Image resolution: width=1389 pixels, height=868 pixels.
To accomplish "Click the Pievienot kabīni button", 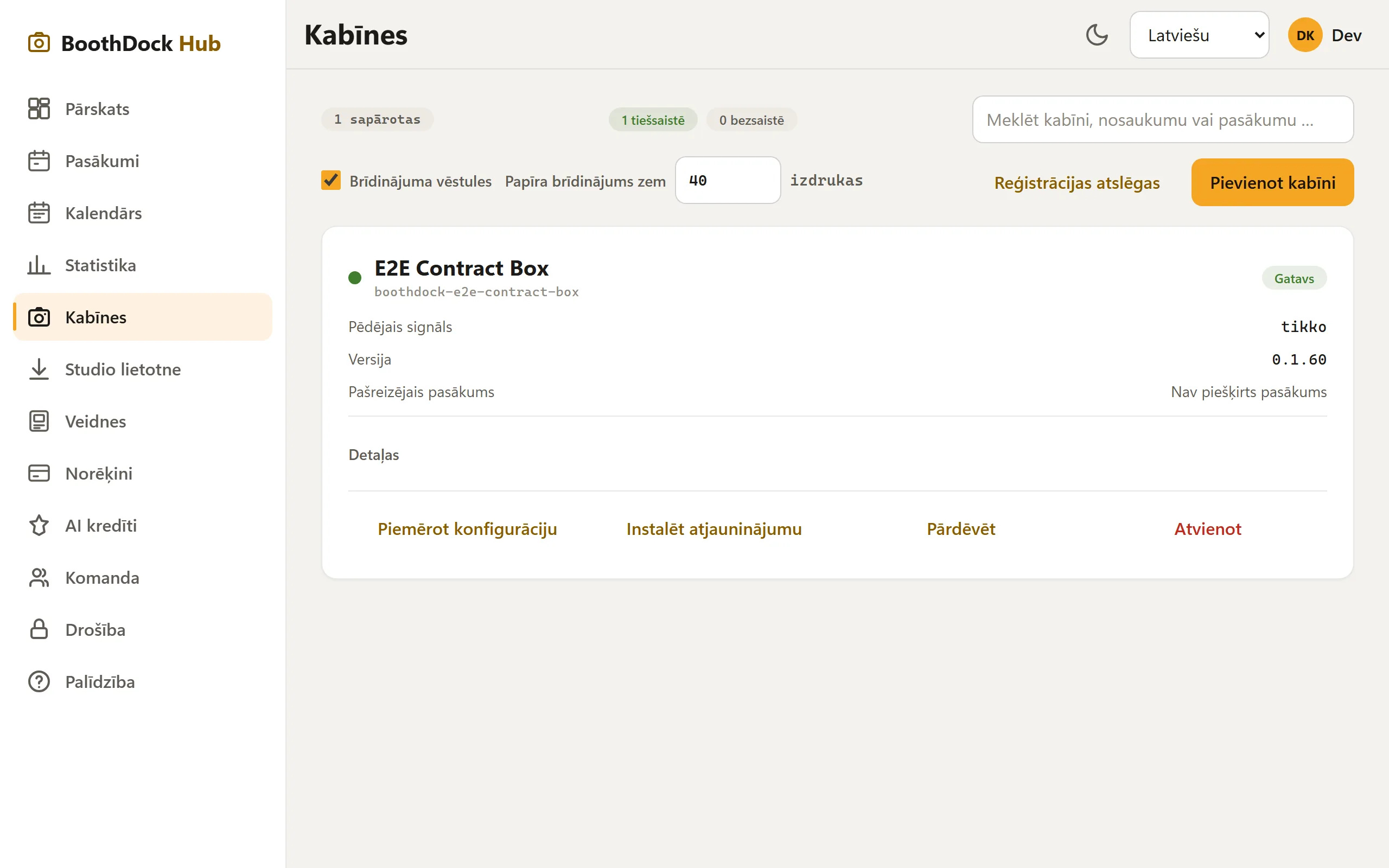I will click(1272, 183).
